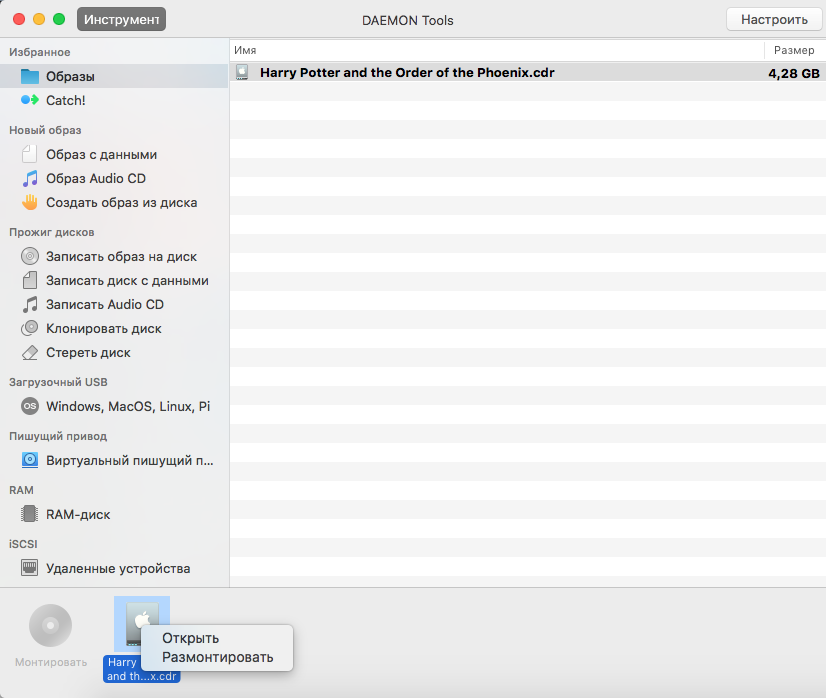
Task: Select the Записать диск с данными file icon
Action: click(x=30, y=280)
